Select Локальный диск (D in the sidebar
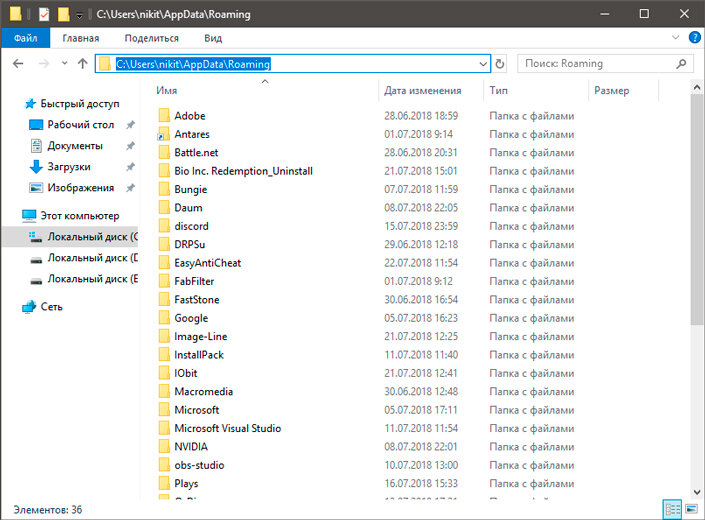 click(x=93, y=258)
